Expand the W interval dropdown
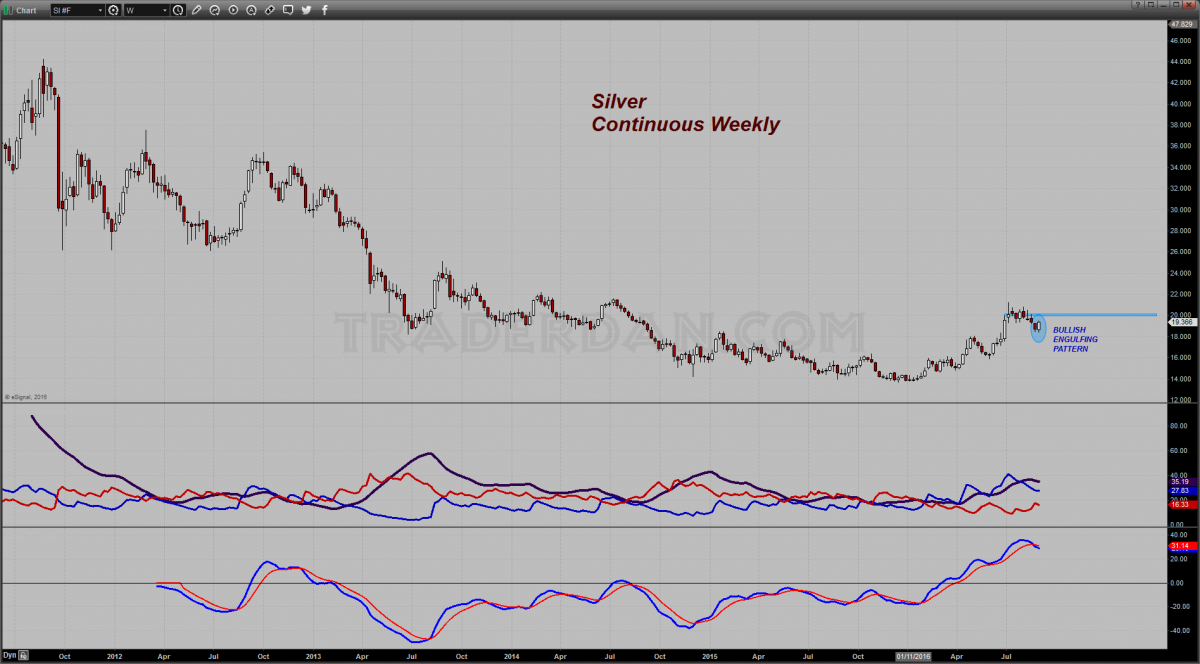The image size is (1200, 664). pos(146,10)
